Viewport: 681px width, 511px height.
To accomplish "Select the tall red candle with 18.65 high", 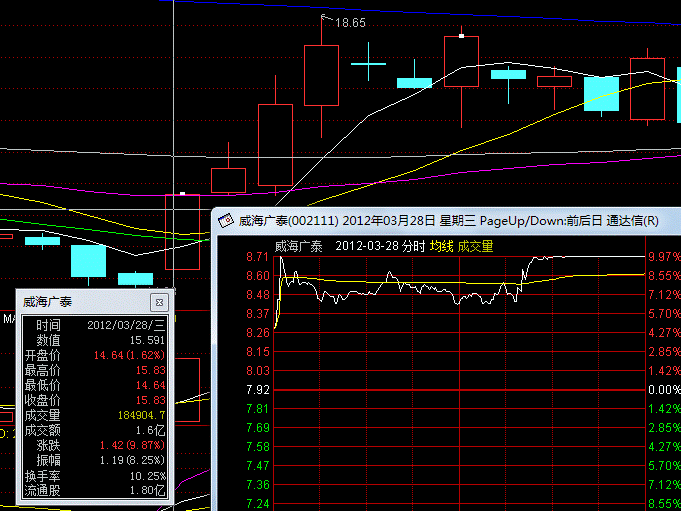I will [321, 76].
